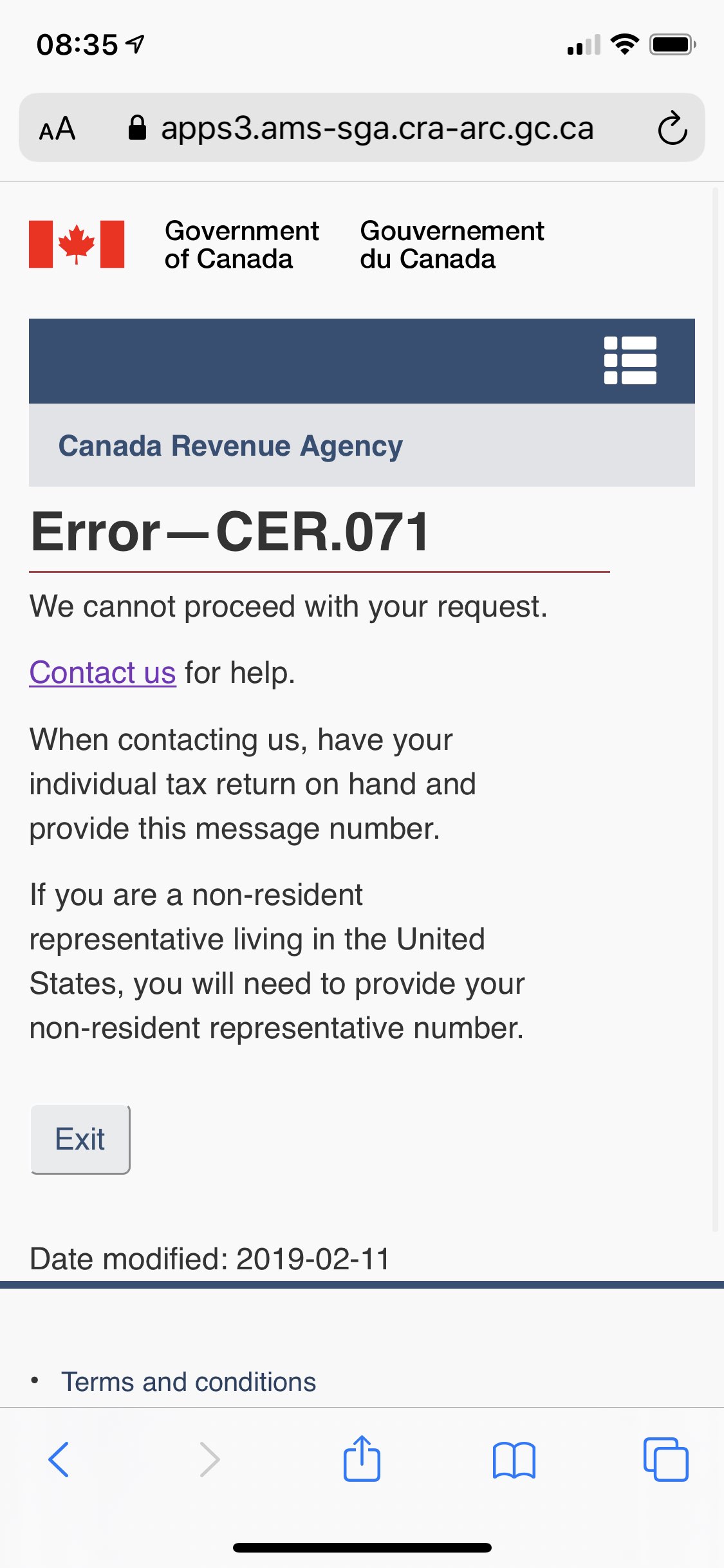
Task: Tap the Gouvernement du Canada text
Action: pyautogui.click(x=452, y=245)
